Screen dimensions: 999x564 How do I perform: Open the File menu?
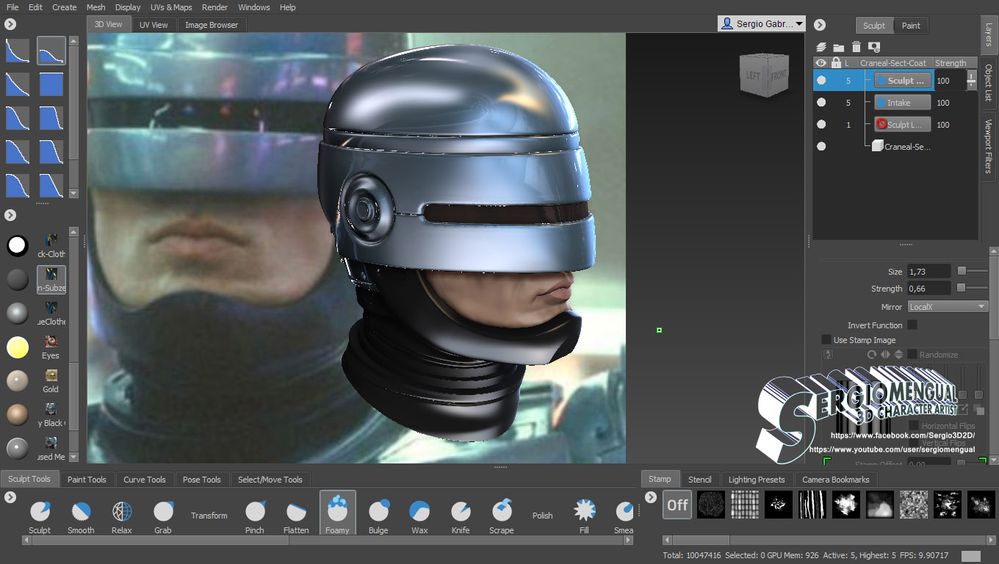click(12, 7)
